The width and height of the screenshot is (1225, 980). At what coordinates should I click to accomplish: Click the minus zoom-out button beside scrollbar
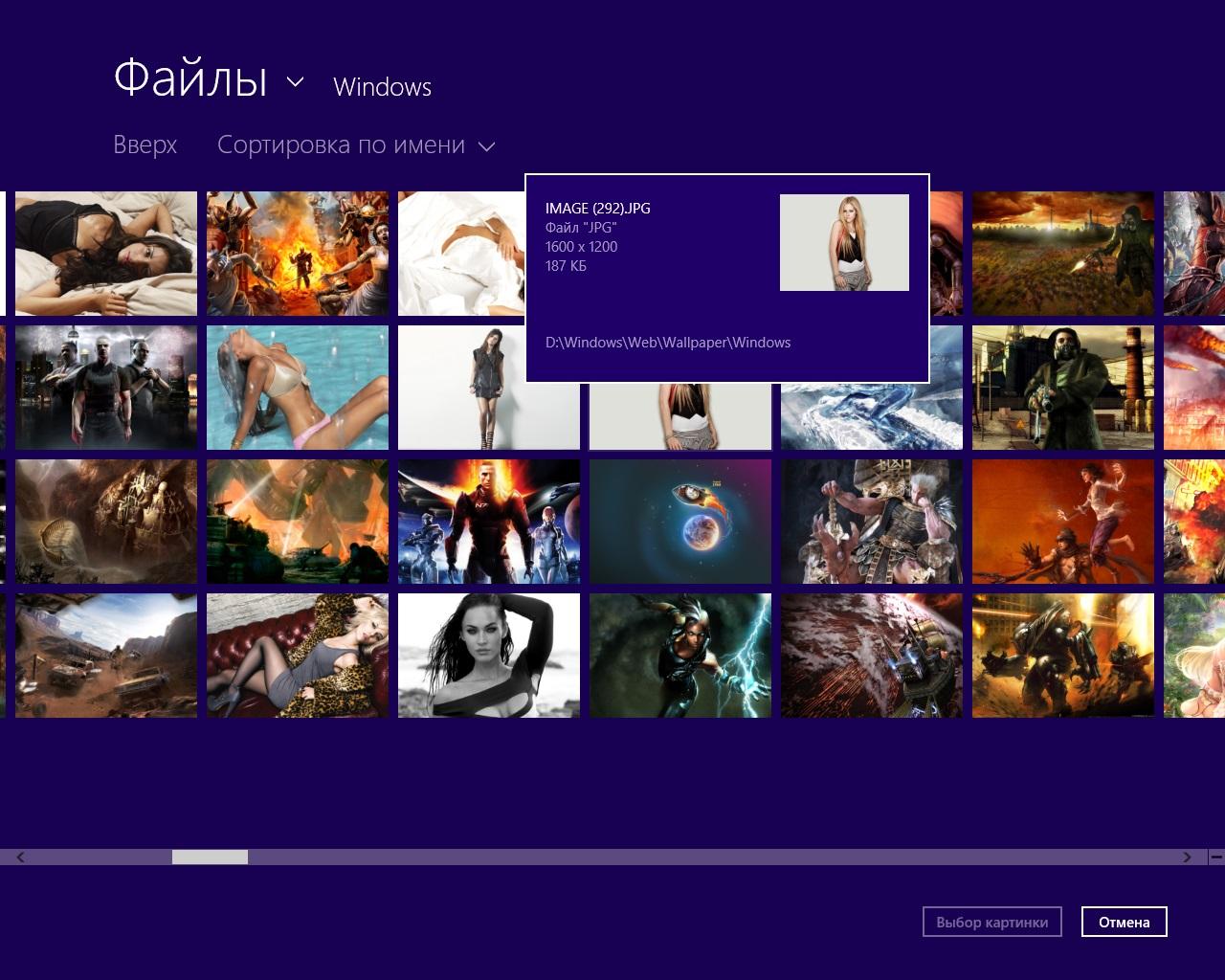click(1216, 857)
